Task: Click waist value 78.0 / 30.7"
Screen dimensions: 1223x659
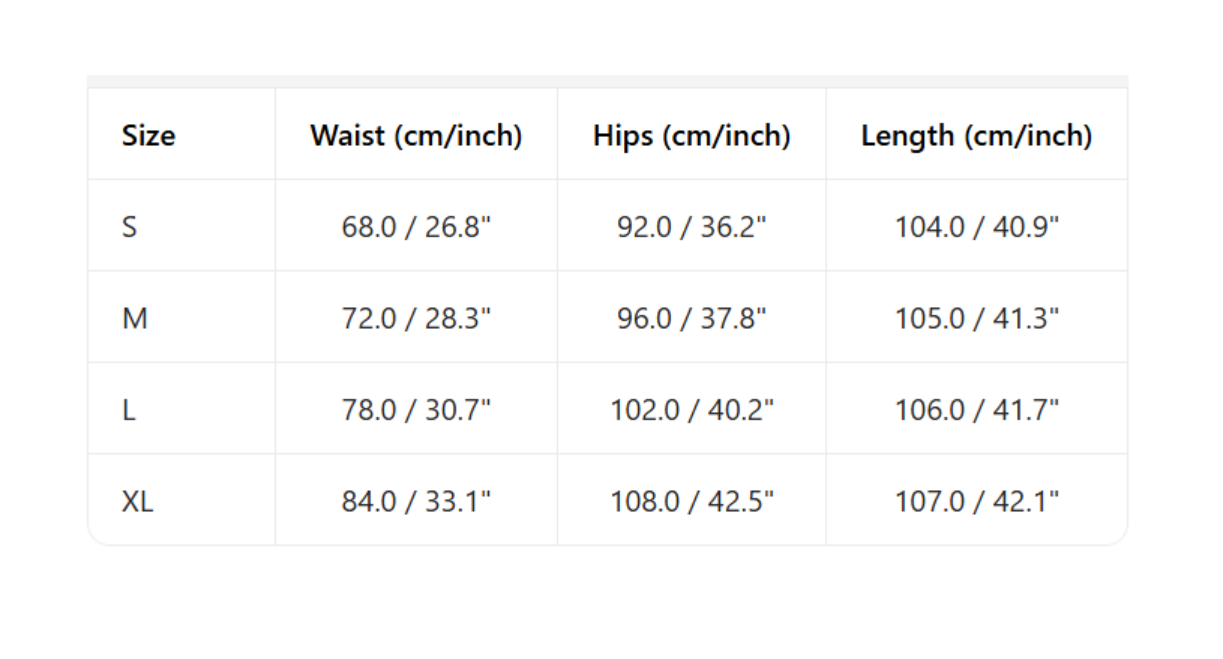Action: [x=416, y=410]
